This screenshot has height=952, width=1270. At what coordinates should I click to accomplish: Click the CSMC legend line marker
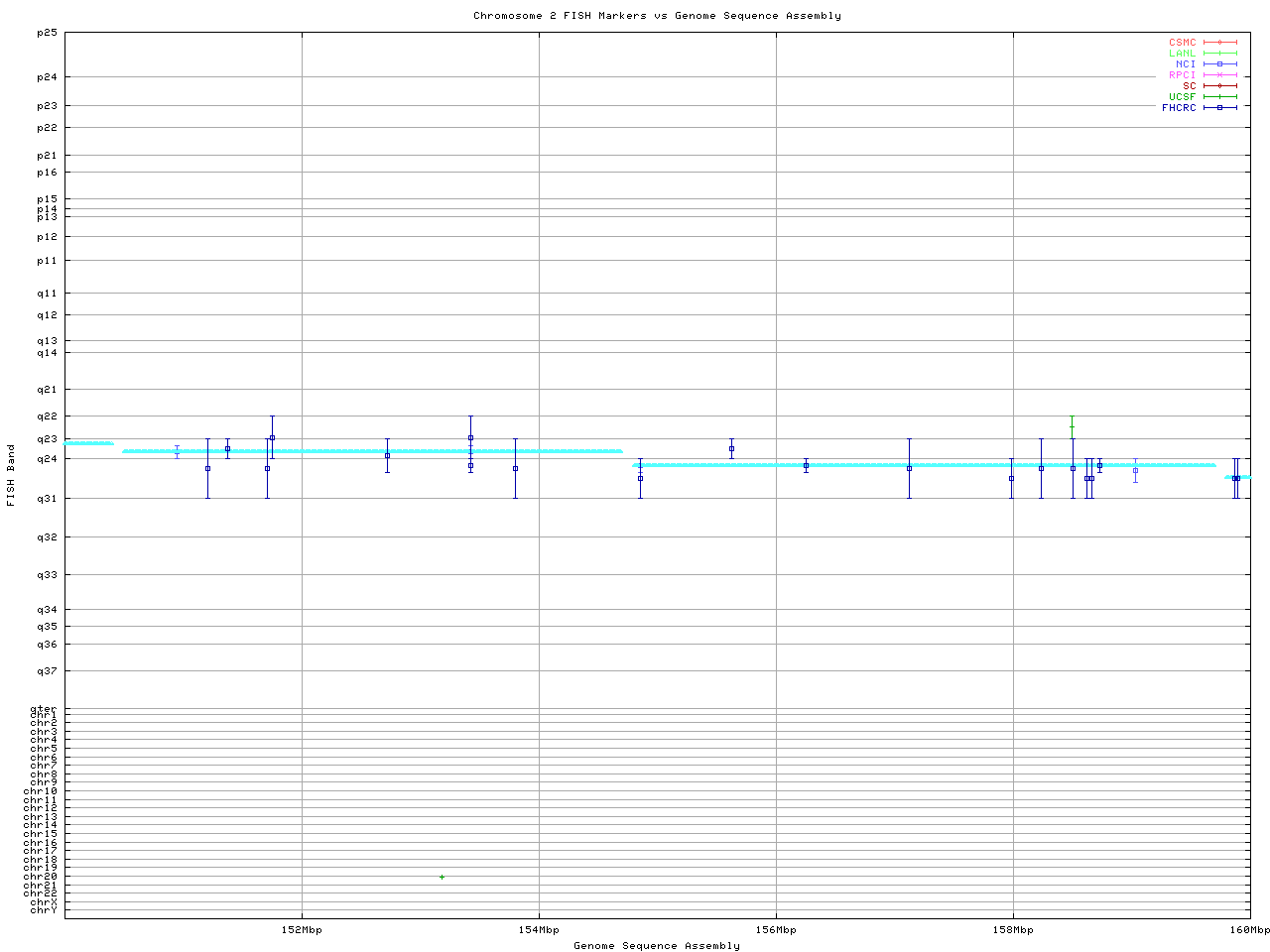pyautogui.click(x=1219, y=43)
